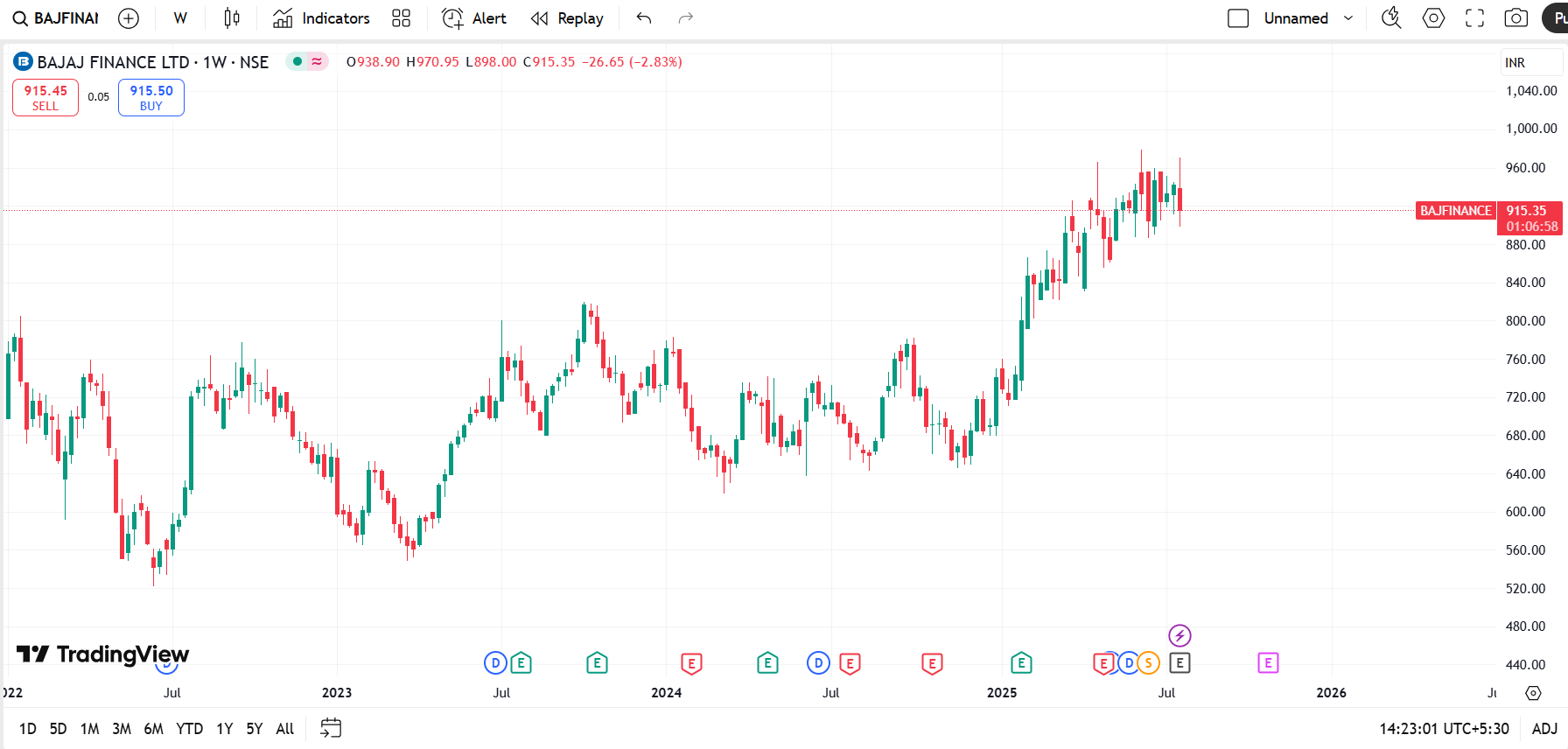Redo the last chart action
The image size is (1568, 749).
[x=686, y=18]
